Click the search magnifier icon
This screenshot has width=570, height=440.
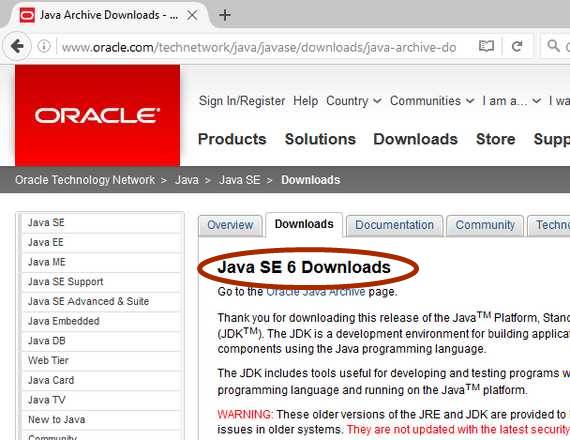553,46
